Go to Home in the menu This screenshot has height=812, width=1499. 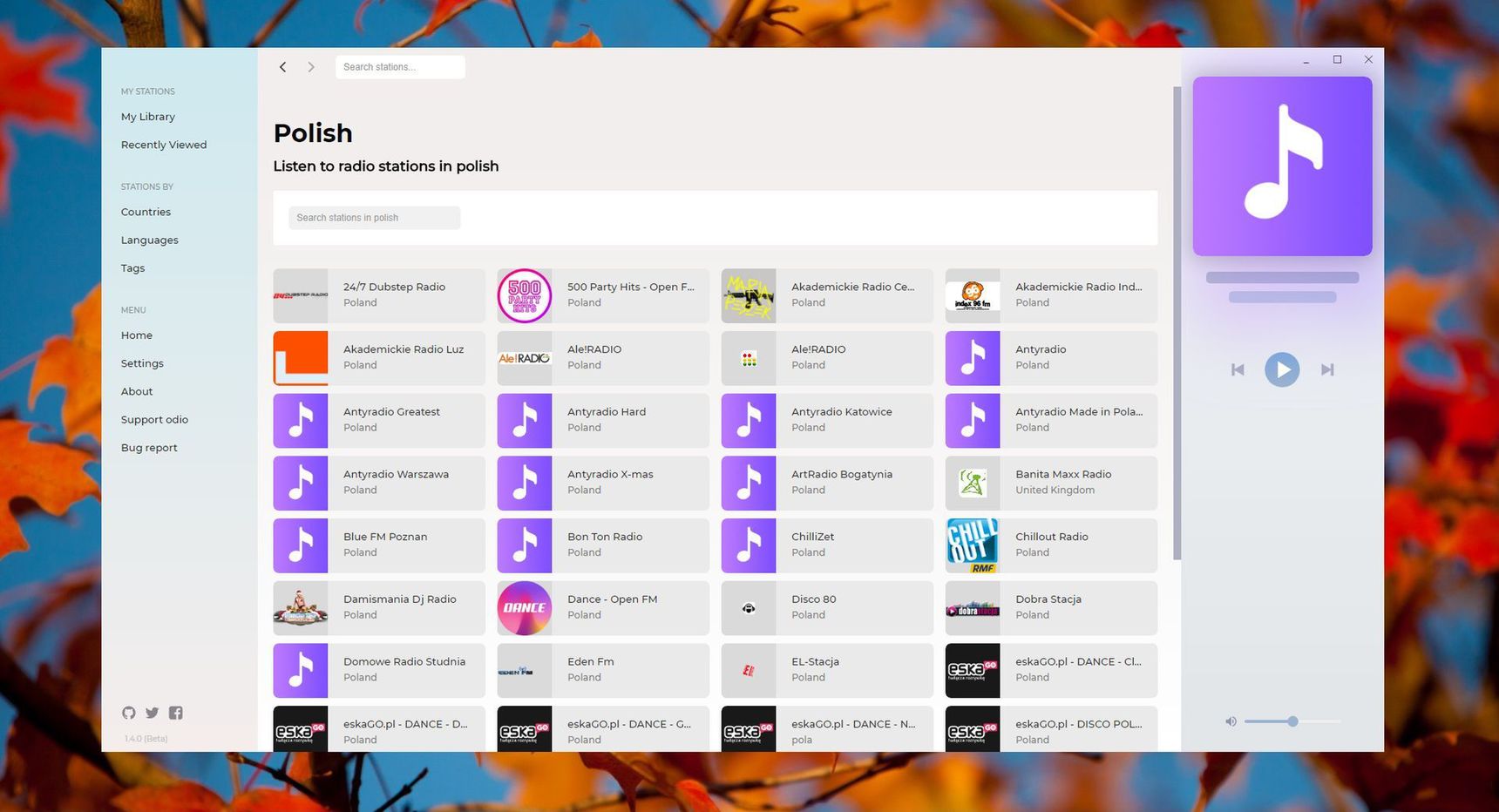pyautogui.click(x=137, y=335)
